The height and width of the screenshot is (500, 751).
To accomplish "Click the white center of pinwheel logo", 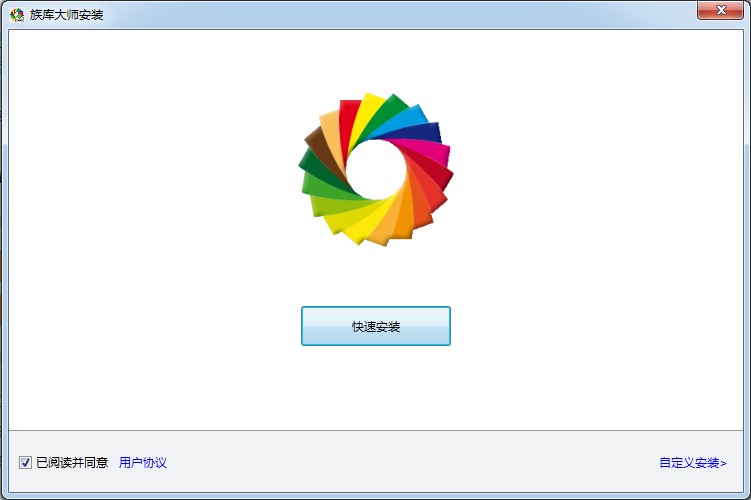I will [376, 169].
